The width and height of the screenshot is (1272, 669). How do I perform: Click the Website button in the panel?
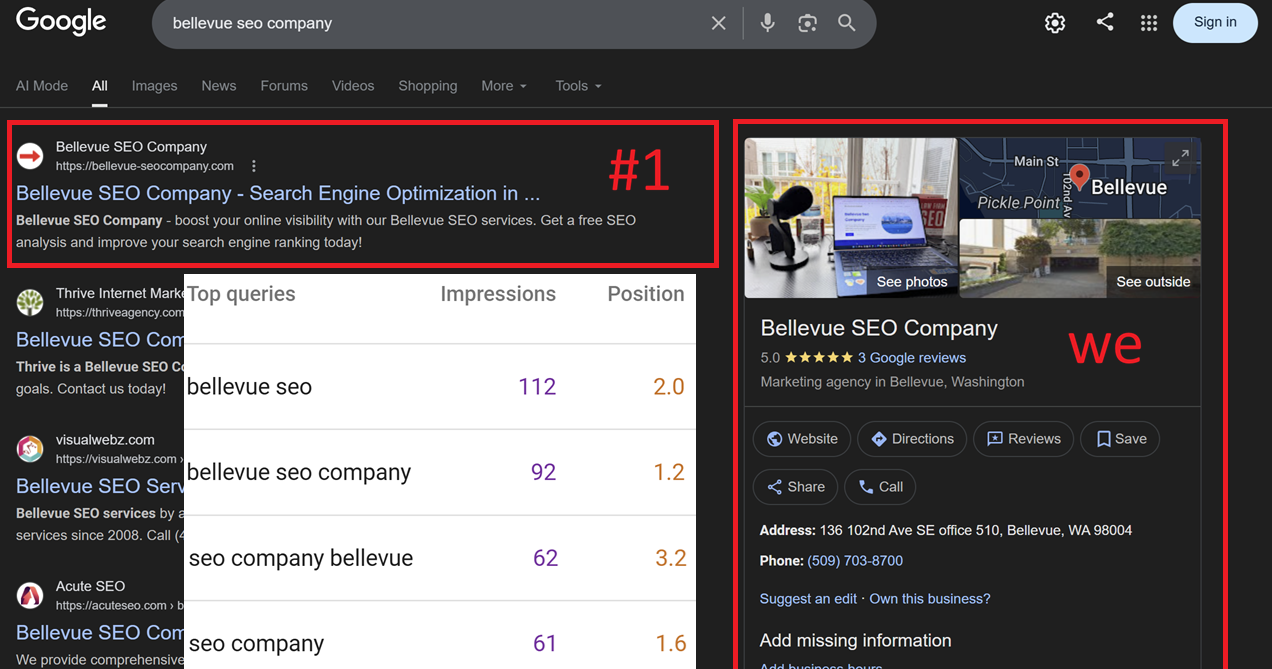pos(802,439)
